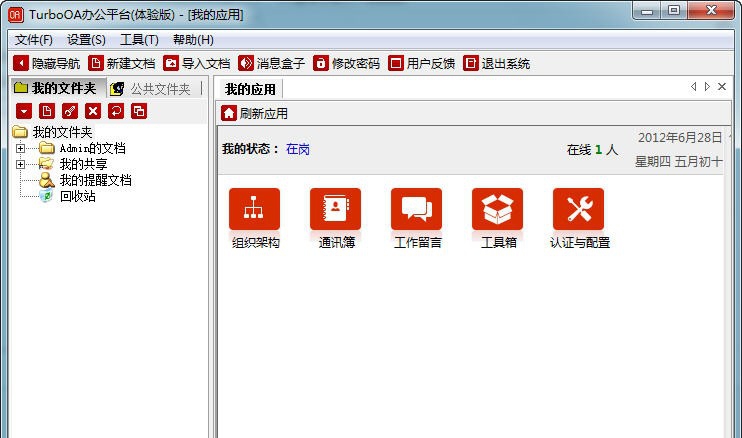Expand the Admin的文档 tree node
Screen dimensions: 742x438
pos(20,149)
